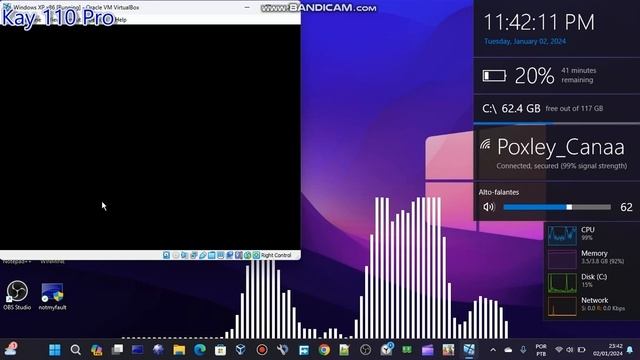The image size is (640, 360).
Task: Click the volume value 62
Action: [x=626, y=207]
